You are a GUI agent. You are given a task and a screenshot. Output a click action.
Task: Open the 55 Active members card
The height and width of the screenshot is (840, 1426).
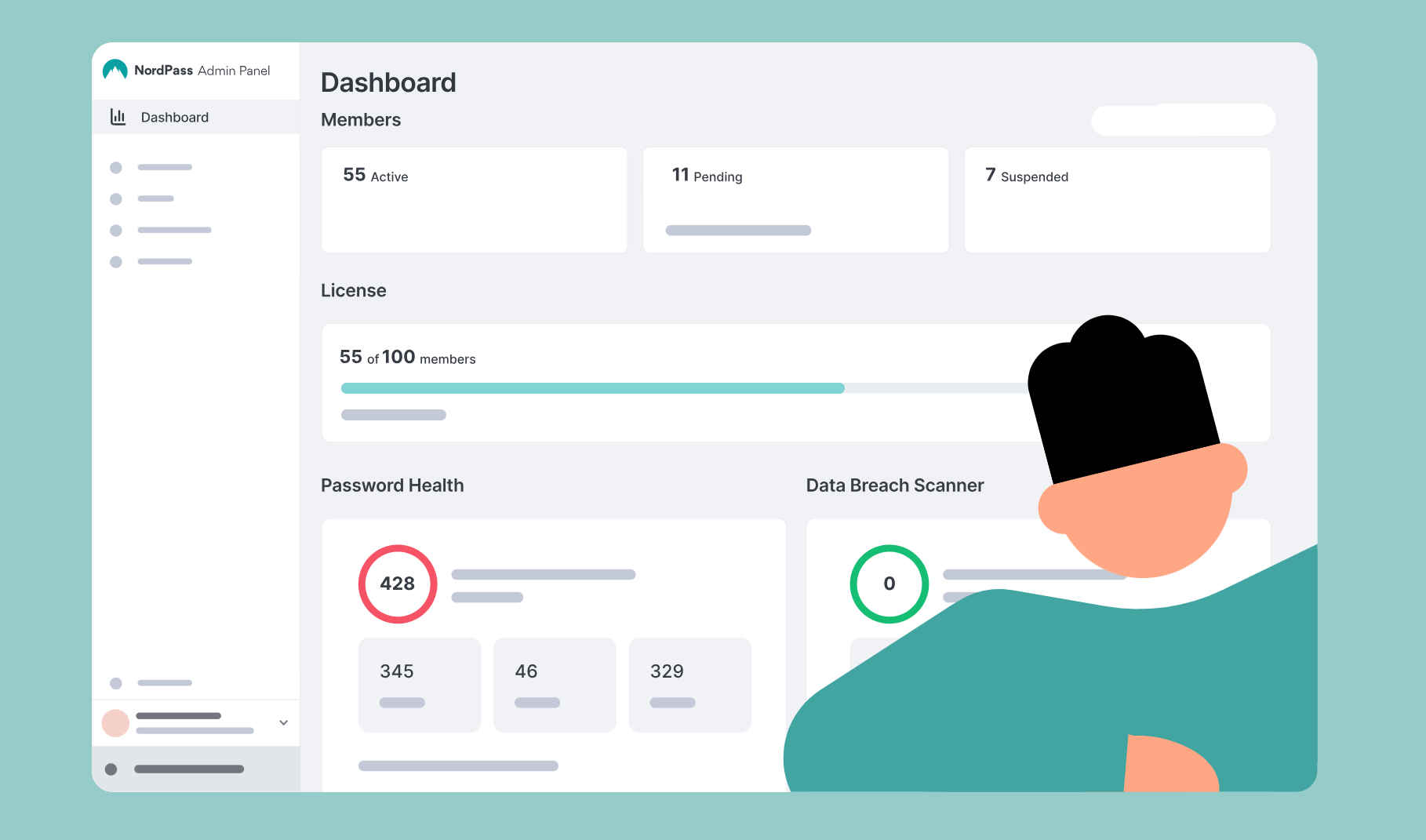pos(474,199)
